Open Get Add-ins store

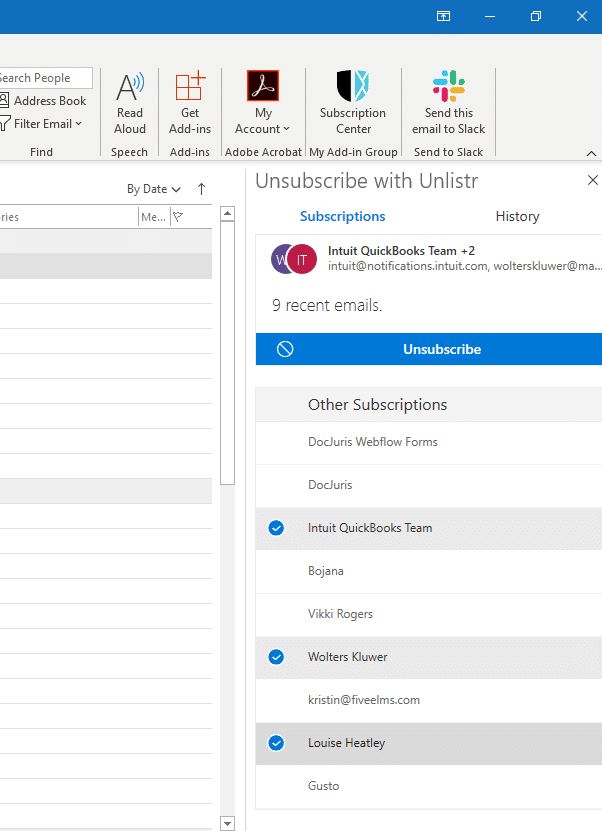[x=190, y=104]
